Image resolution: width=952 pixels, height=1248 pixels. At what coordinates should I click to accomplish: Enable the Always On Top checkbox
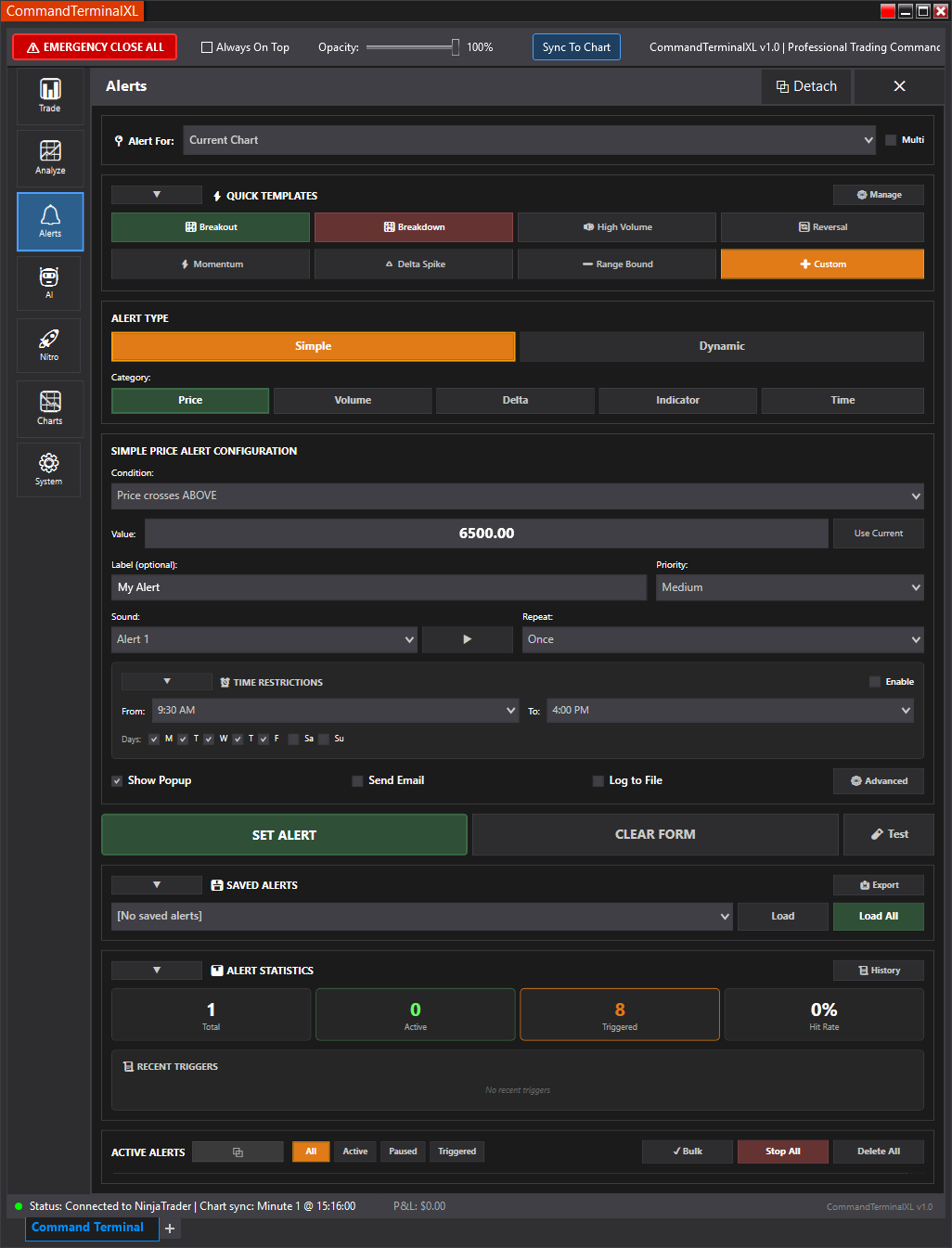coord(207,47)
